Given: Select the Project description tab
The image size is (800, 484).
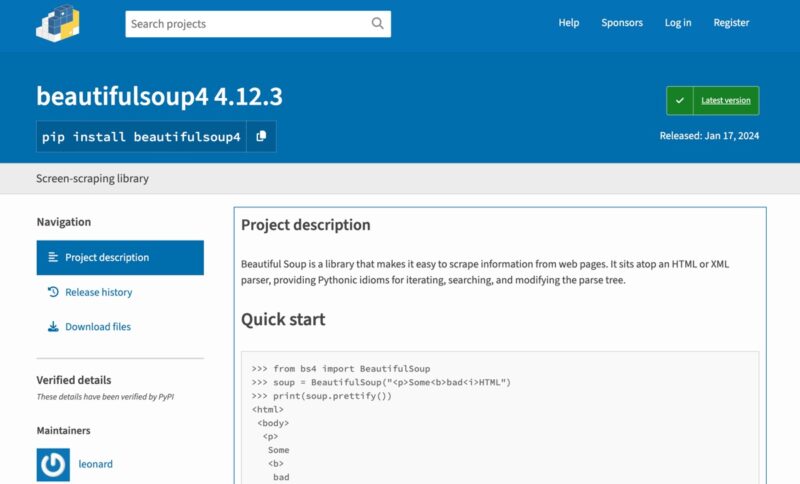Looking at the screenshot, I should tap(120, 258).
